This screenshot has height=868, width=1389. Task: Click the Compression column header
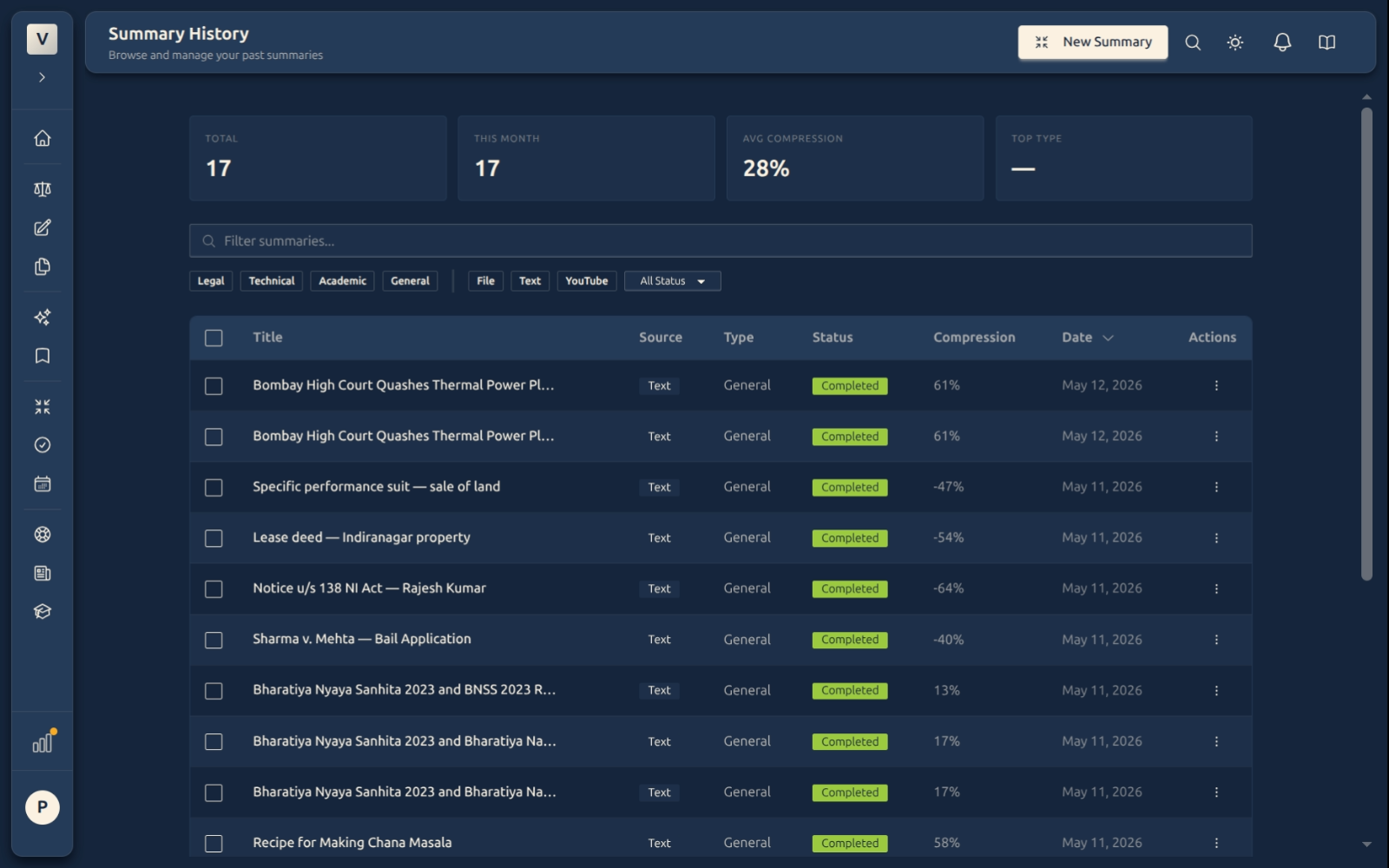pos(974,337)
